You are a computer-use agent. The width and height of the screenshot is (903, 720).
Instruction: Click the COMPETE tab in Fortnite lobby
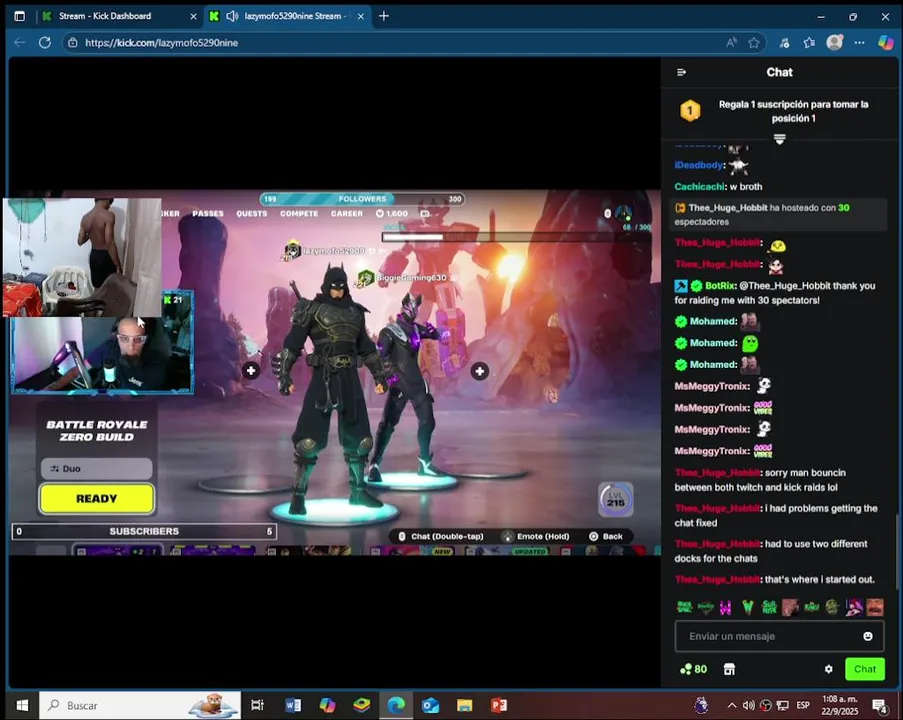click(x=299, y=214)
